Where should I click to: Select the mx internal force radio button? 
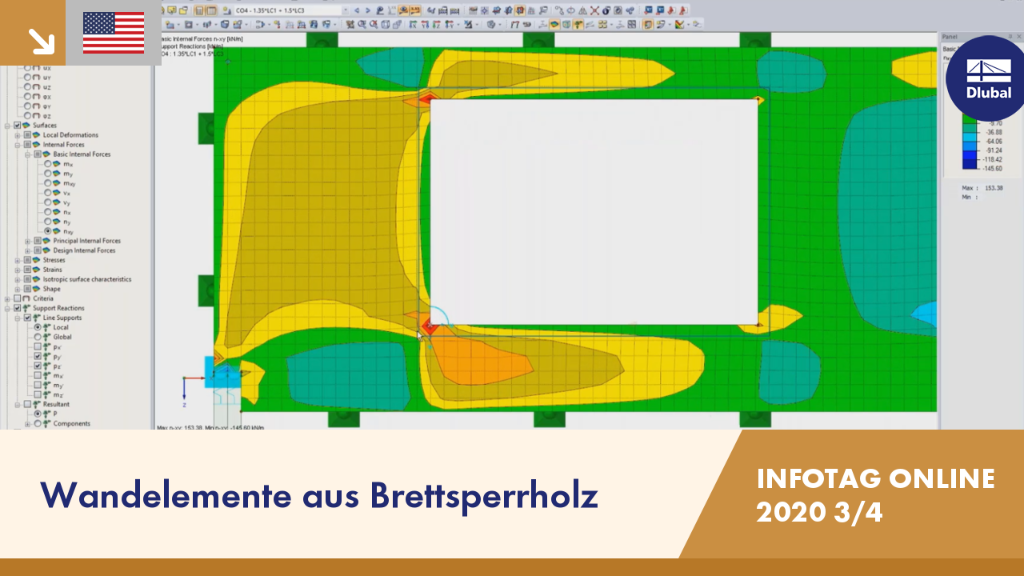(48, 164)
